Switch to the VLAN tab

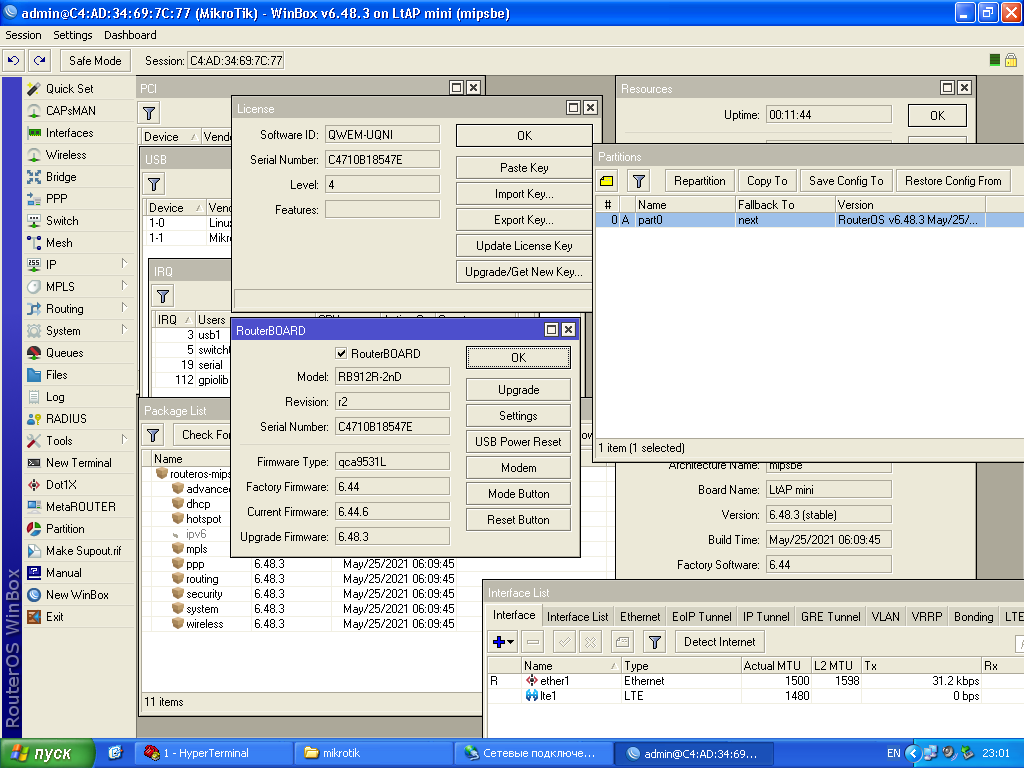[x=886, y=616]
